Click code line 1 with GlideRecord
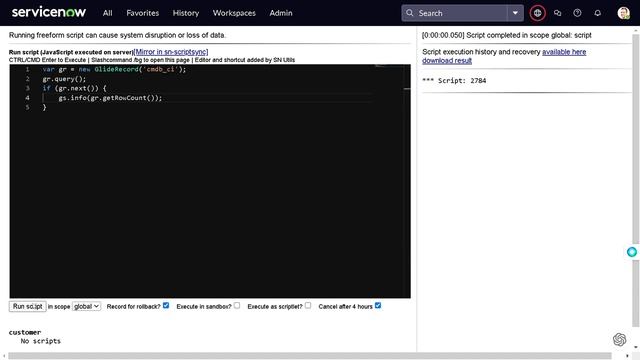The image size is (640, 360). click(x=114, y=69)
